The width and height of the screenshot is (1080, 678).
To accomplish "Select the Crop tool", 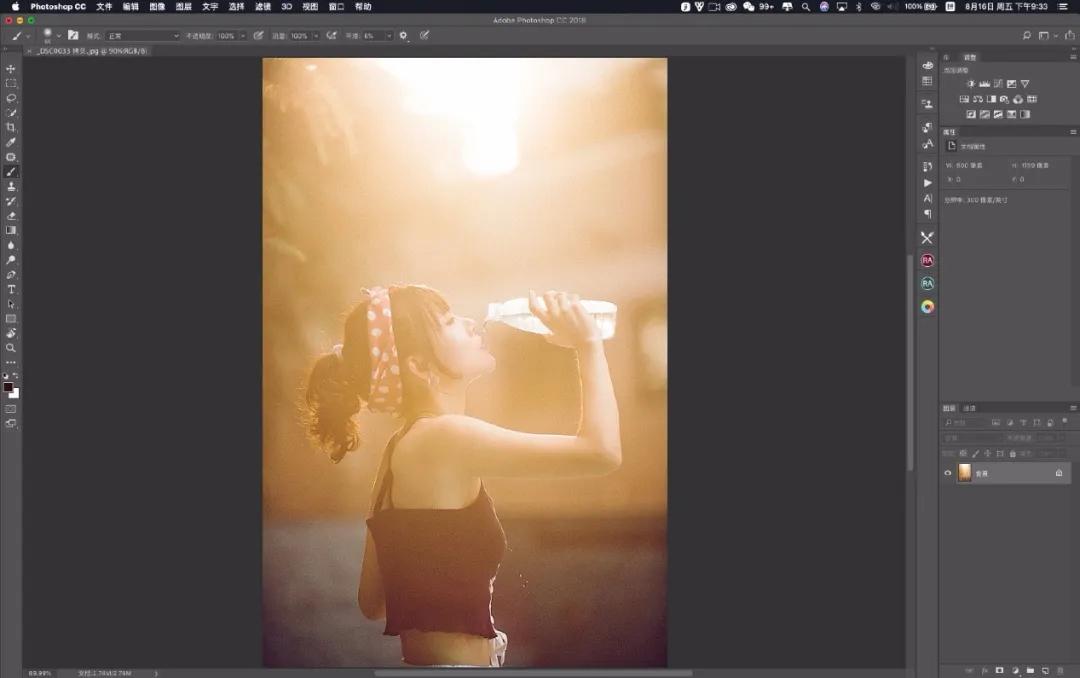I will click(x=11, y=127).
